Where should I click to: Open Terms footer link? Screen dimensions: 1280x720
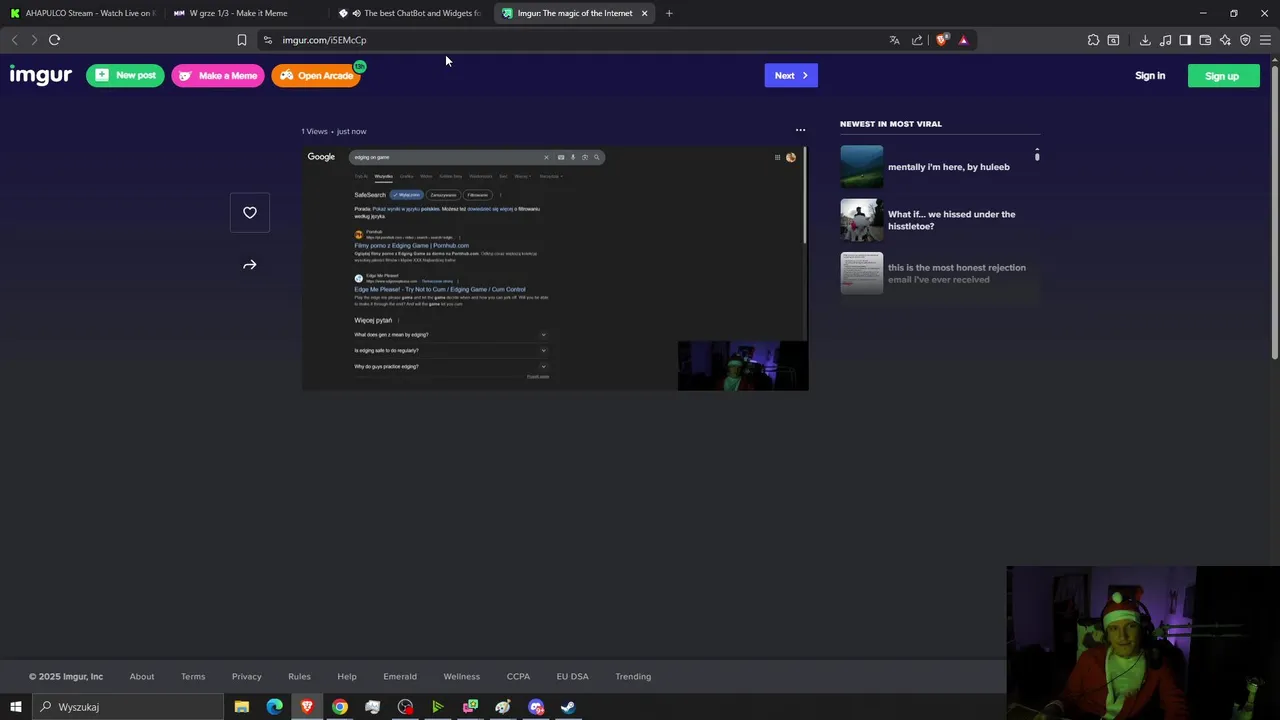(x=193, y=676)
